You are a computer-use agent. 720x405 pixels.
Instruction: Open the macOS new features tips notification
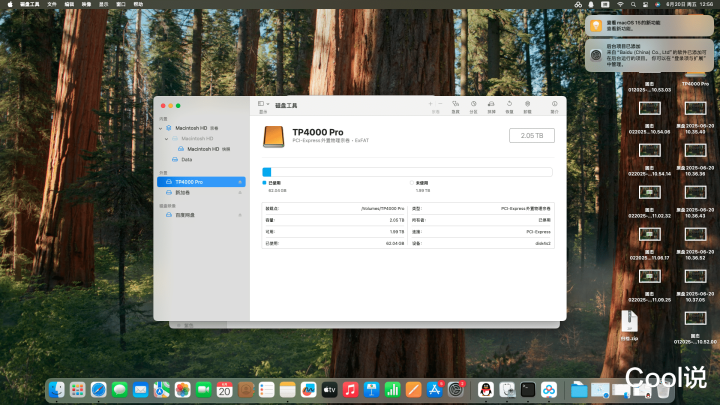coord(649,25)
